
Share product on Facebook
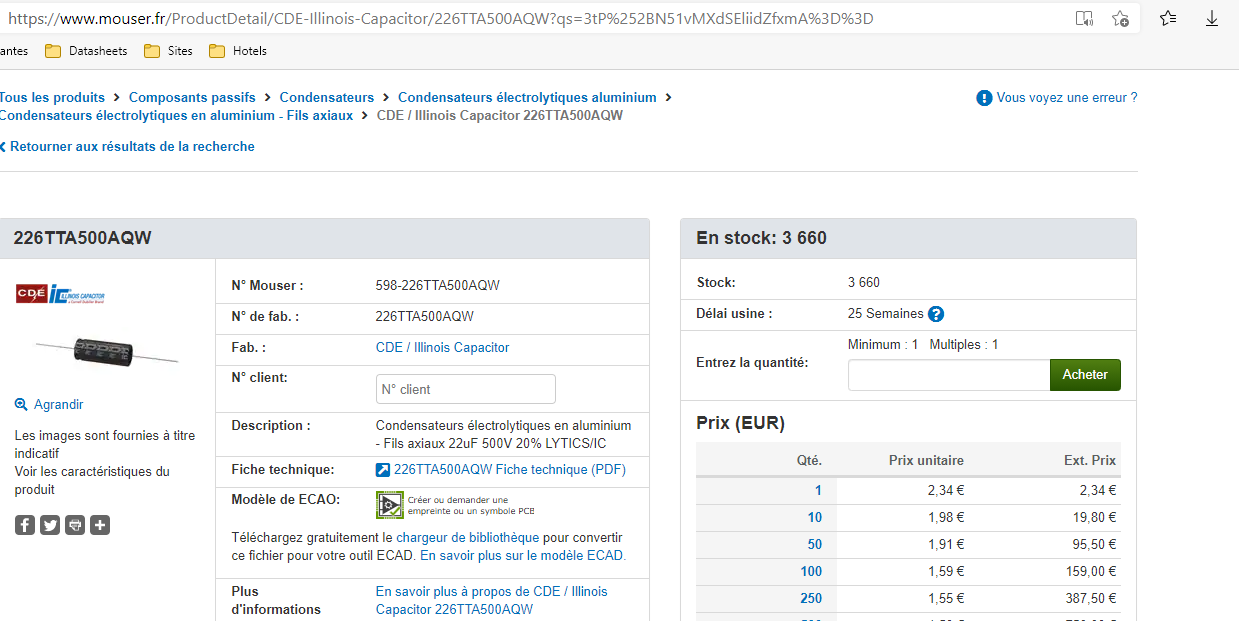point(25,525)
